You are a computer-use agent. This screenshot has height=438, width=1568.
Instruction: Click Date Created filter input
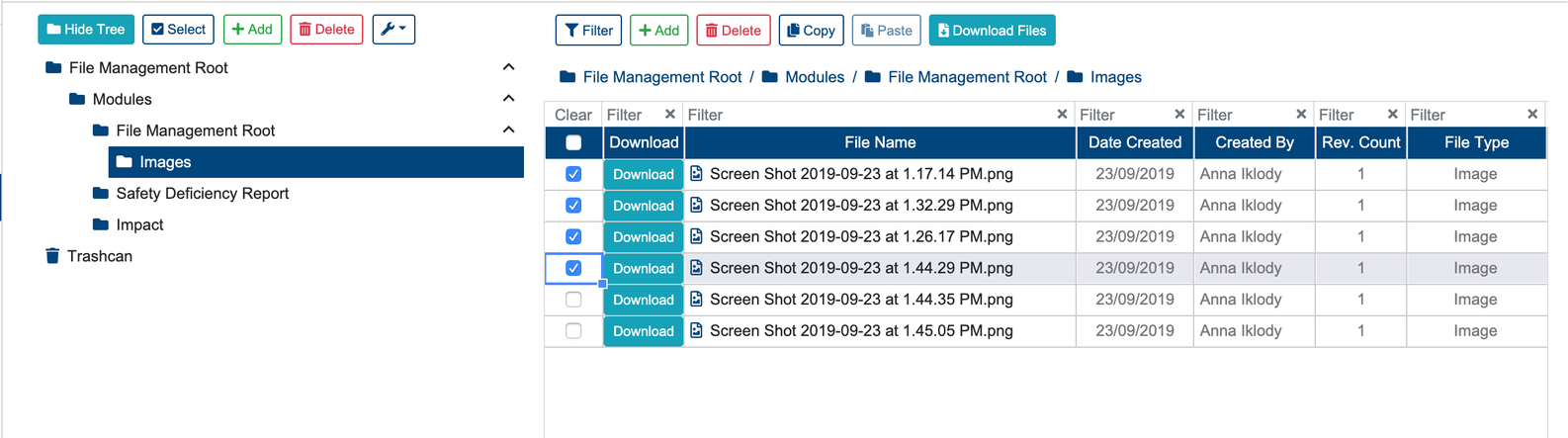click(x=1124, y=115)
